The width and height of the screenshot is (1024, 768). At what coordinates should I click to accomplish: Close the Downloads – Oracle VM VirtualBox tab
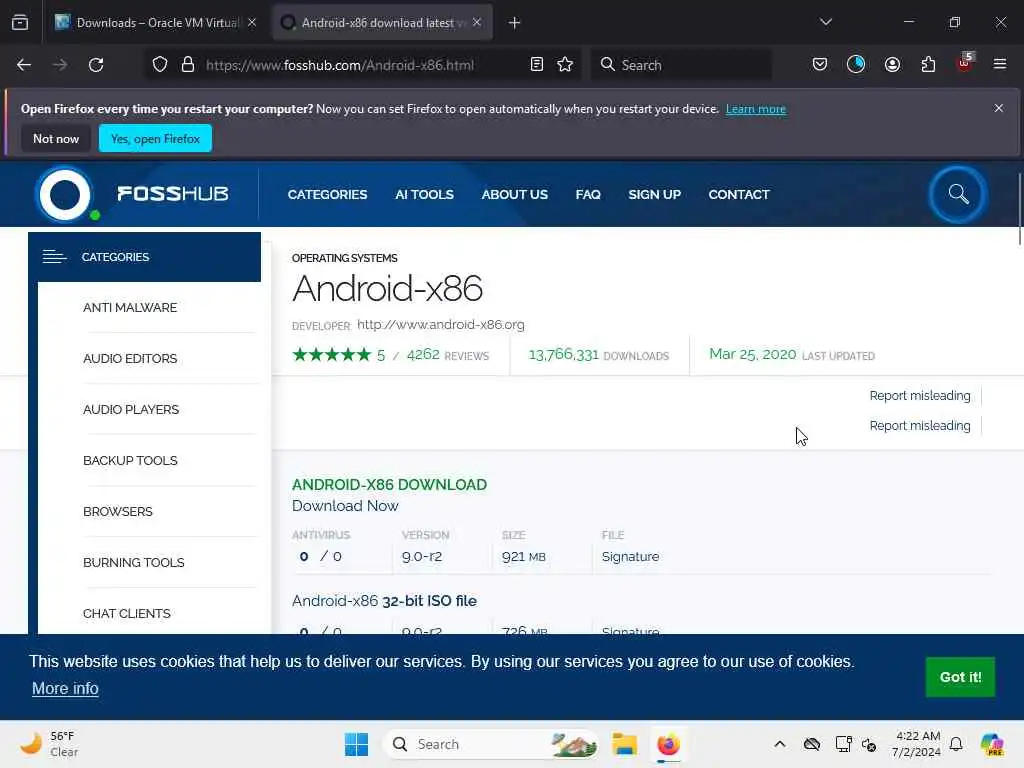click(252, 23)
